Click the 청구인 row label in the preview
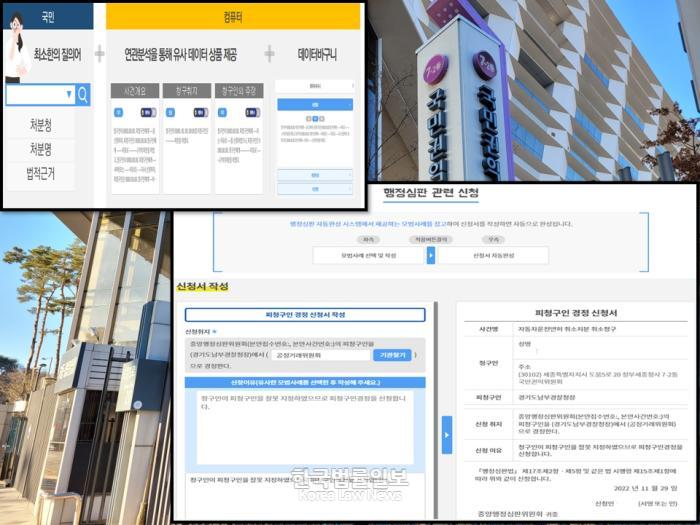This screenshot has height=525, width=700. 489,363
